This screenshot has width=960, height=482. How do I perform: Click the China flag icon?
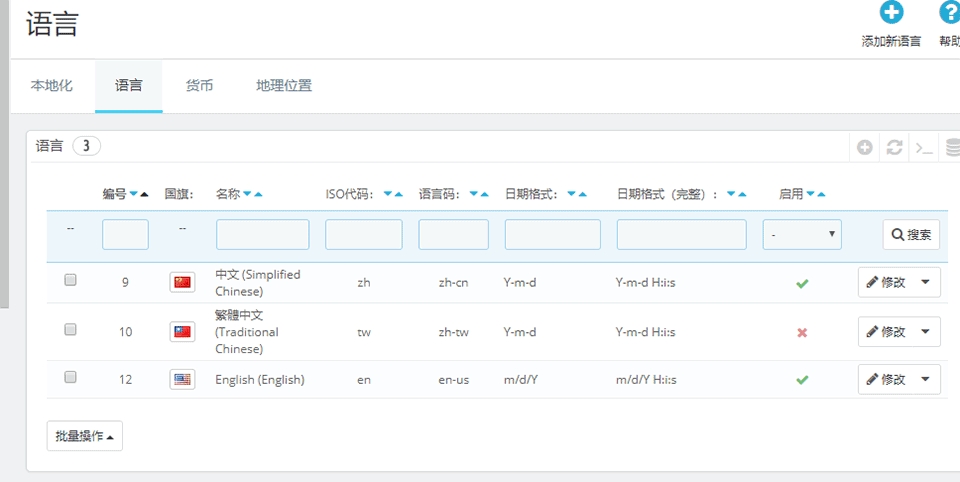tap(182, 282)
